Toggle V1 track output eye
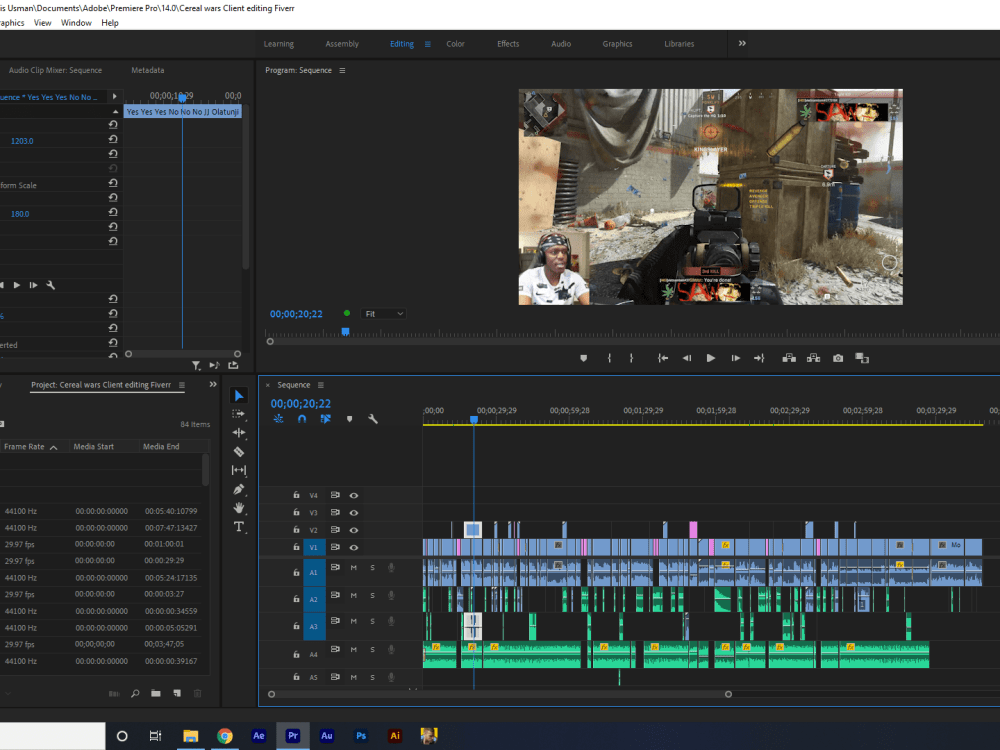The image size is (1000, 750). pos(353,547)
